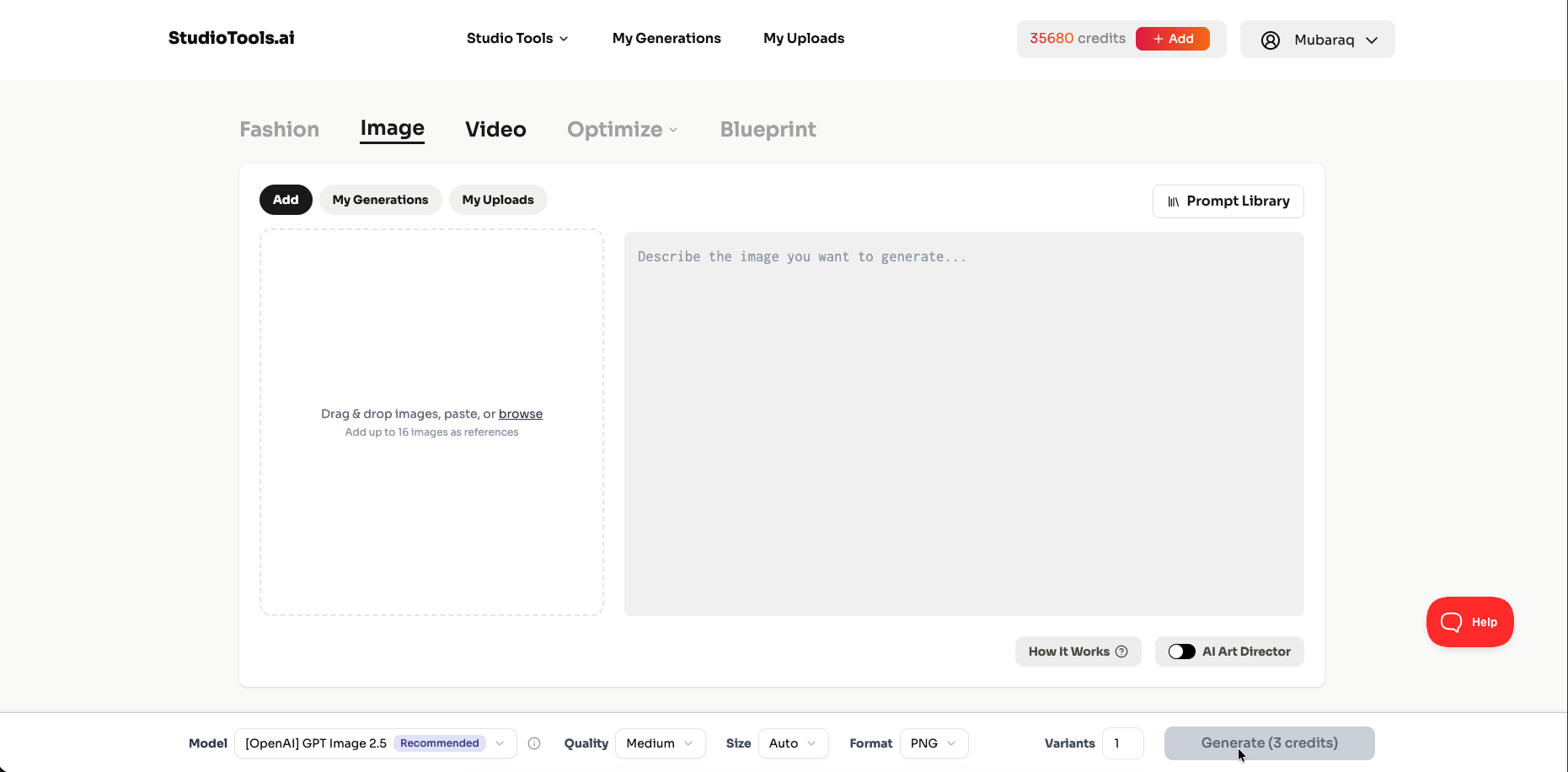The width and height of the screenshot is (1568, 772).
Task: Open the Model selection dropdown
Action: (376, 743)
